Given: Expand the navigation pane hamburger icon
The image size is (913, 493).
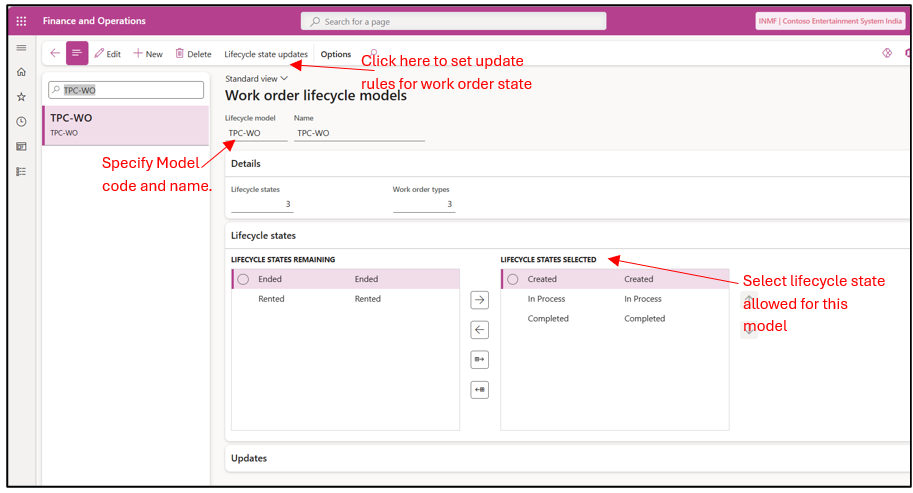Looking at the screenshot, I should (x=22, y=48).
